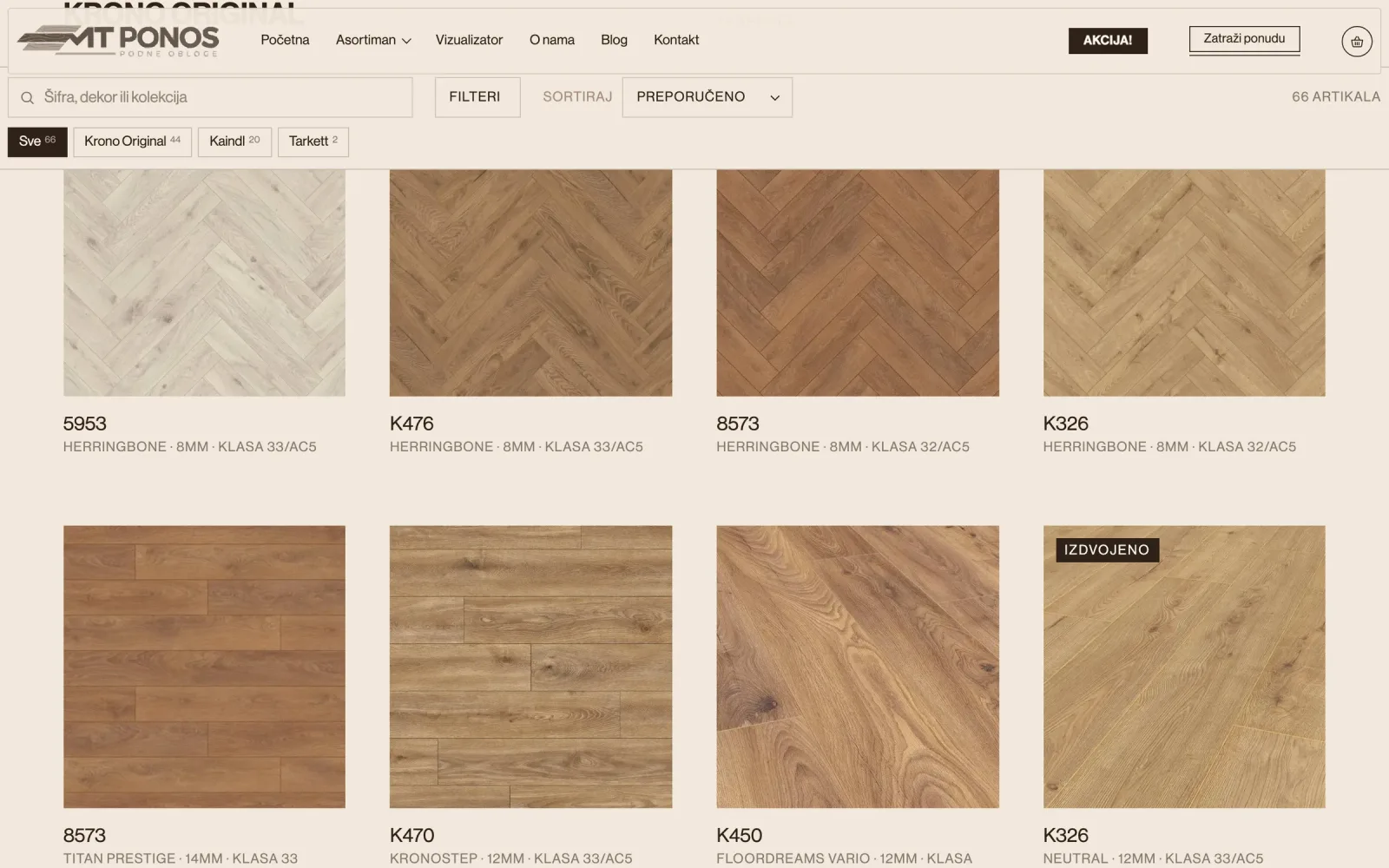Click the K470 product title

411,835
